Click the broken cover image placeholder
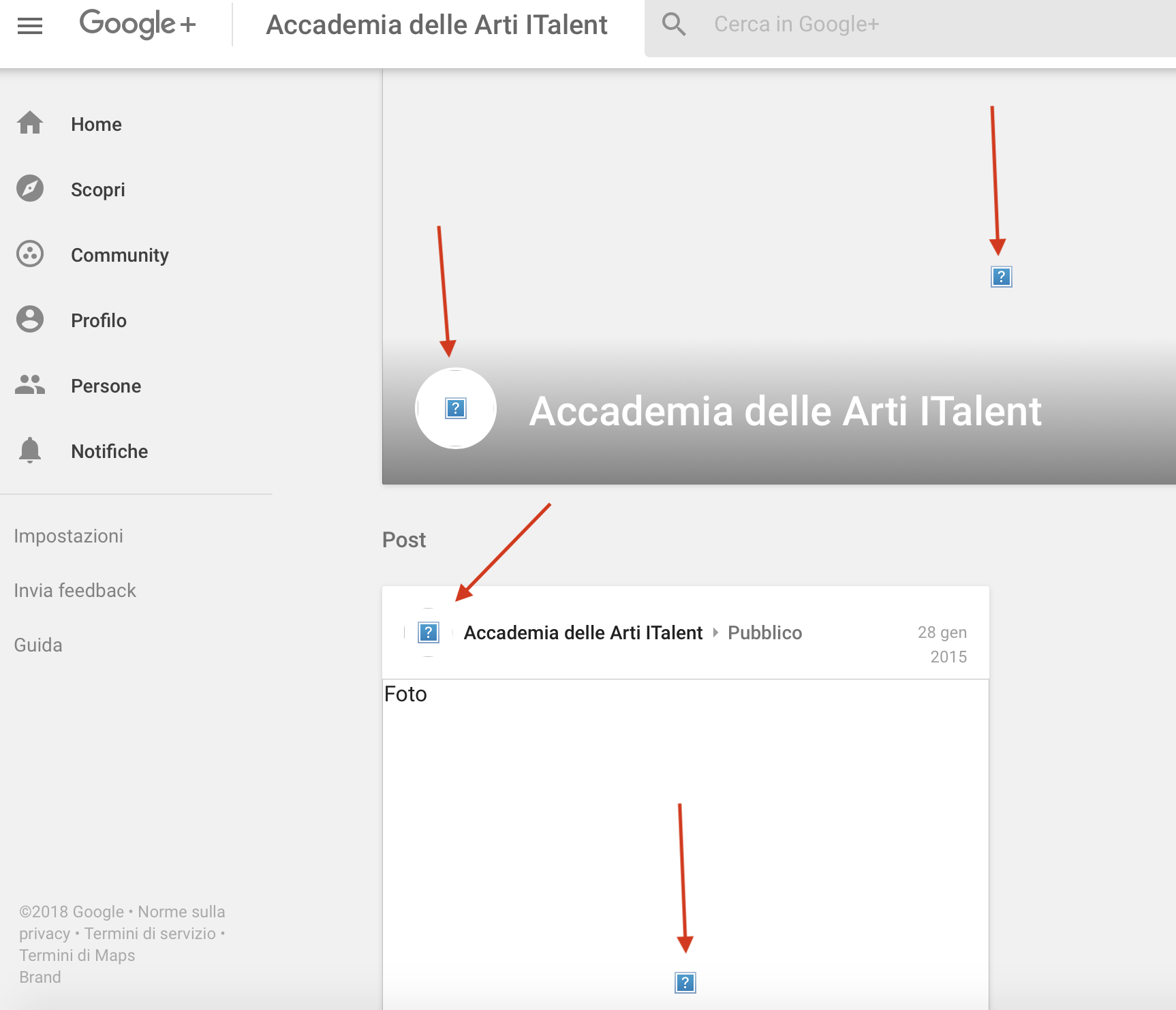The height and width of the screenshot is (1010, 1176). pyautogui.click(x=1002, y=277)
